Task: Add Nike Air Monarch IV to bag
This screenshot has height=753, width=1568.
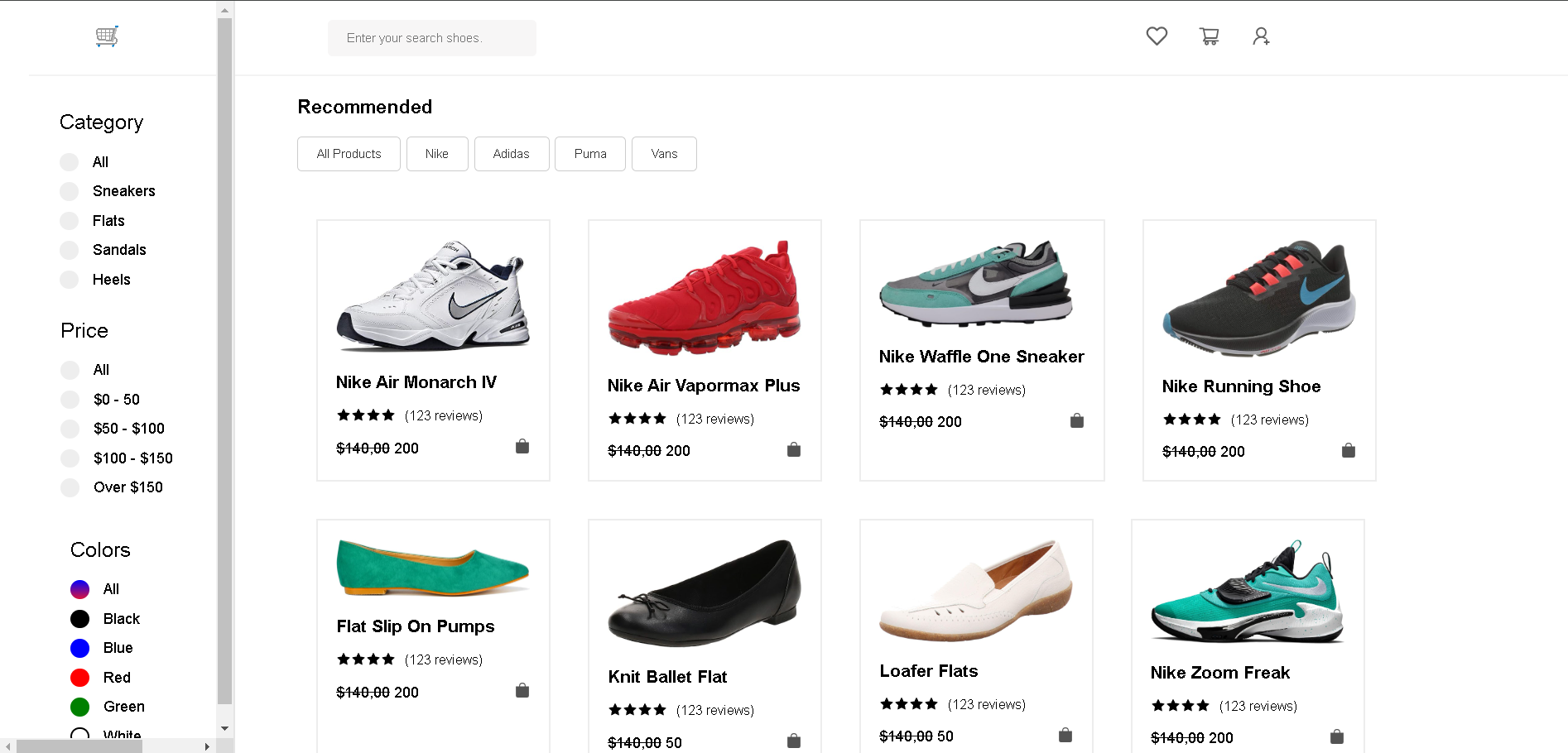Action: pyautogui.click(x=522, y=447)
